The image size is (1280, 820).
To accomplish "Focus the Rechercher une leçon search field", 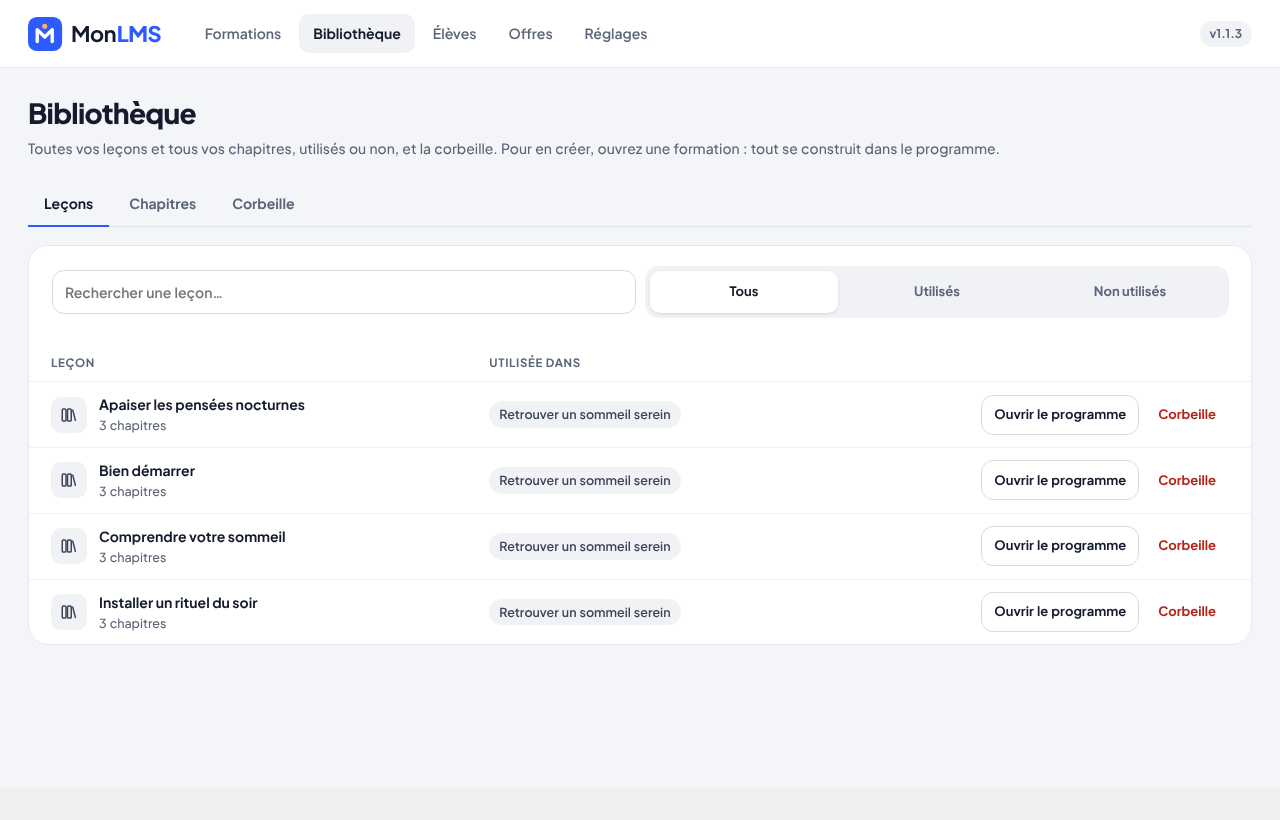I will tap(344, 292).
